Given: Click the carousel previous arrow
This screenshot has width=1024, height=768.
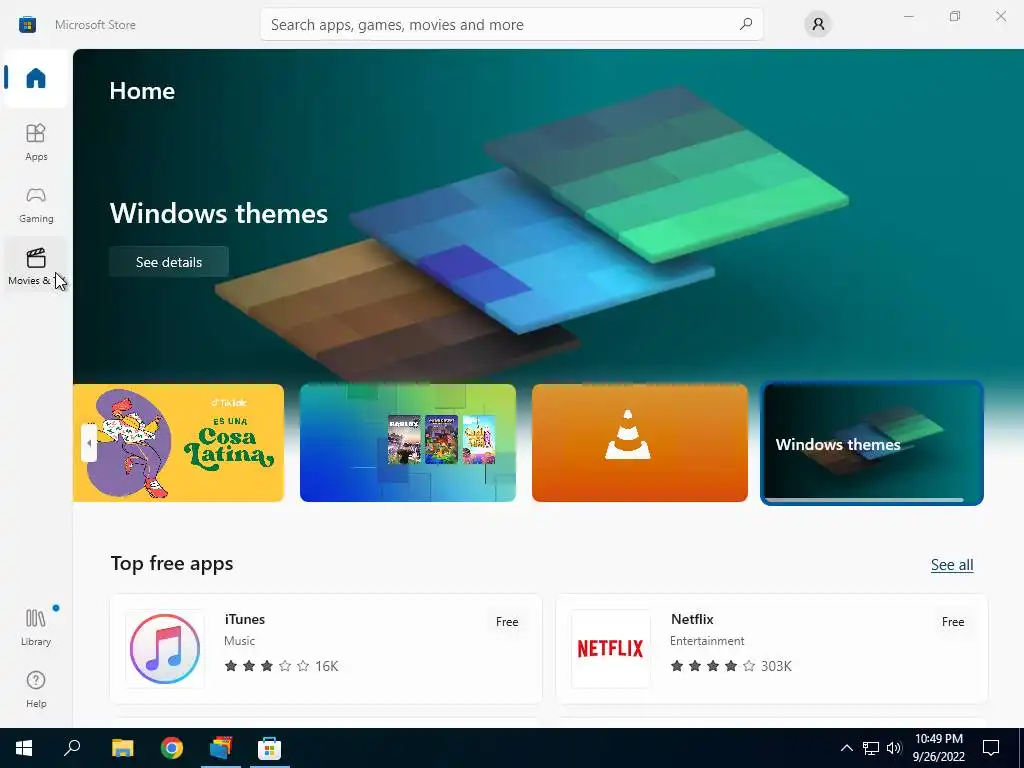Looking at the screenshot, I should [89, 443].
